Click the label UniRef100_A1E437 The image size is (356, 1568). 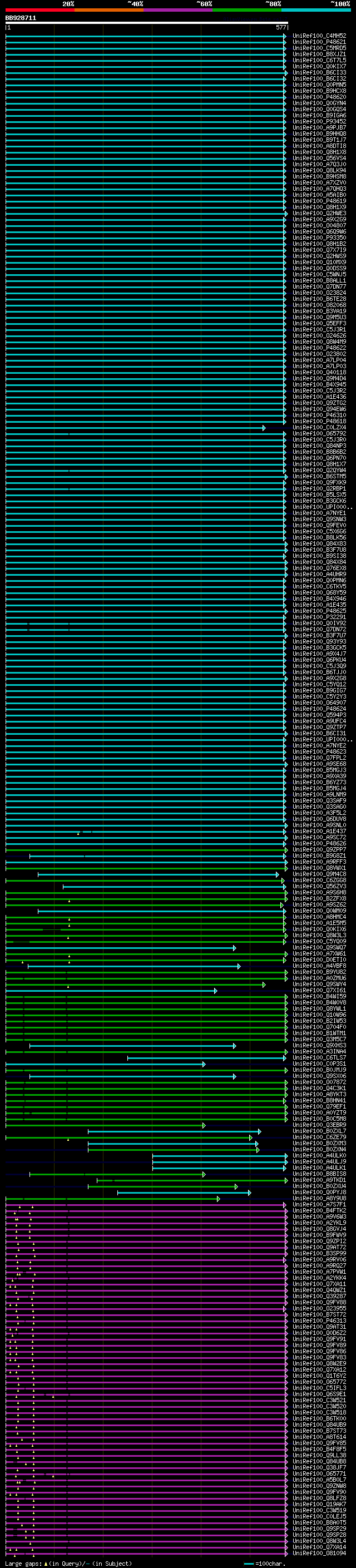tap(319, 832)
